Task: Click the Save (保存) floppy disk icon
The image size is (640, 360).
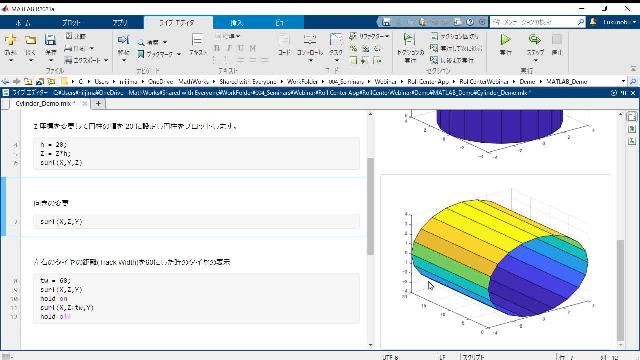Action: click(50, 40)
